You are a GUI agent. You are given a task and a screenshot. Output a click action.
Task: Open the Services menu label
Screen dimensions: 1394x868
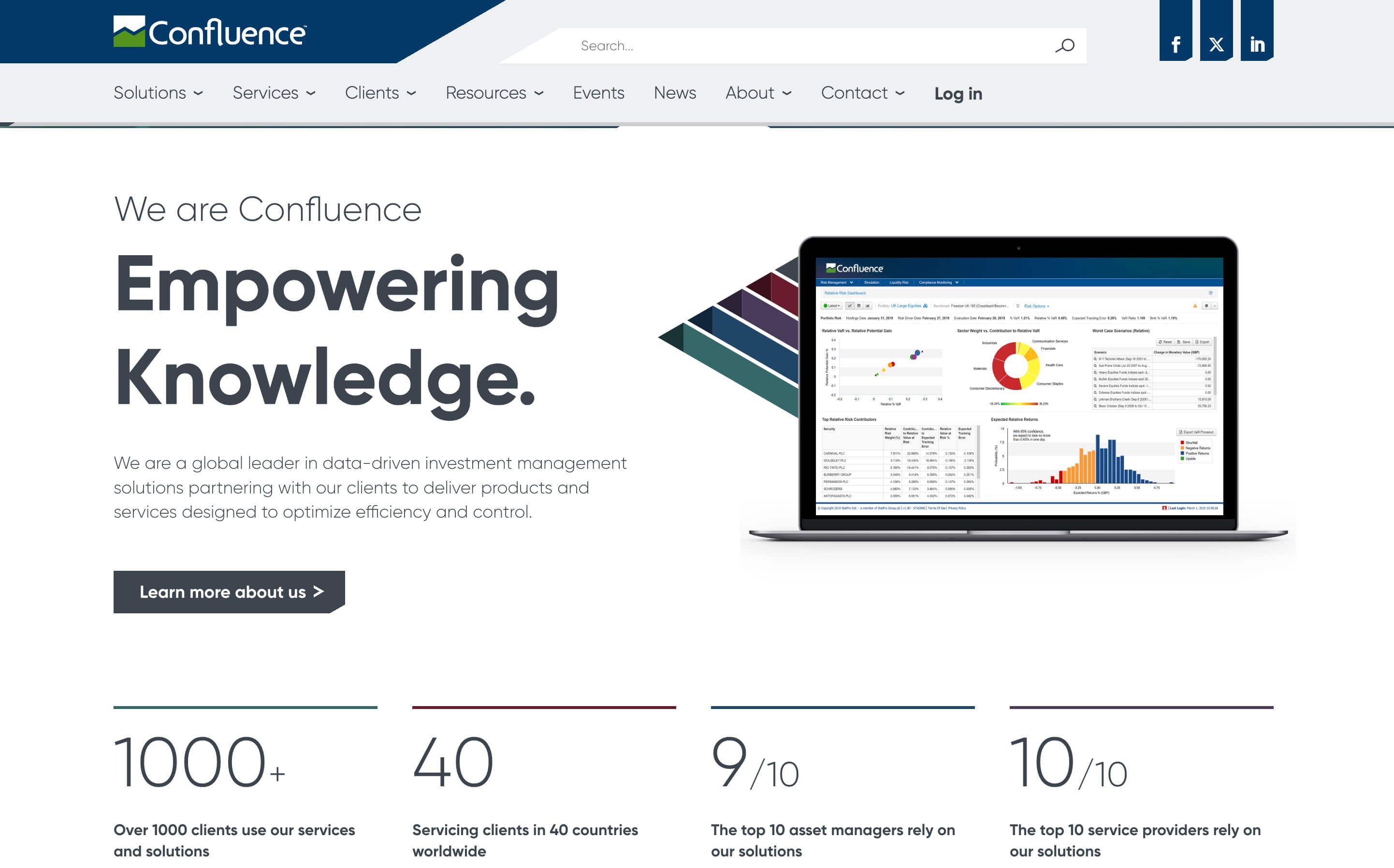[x=265, y=92]
